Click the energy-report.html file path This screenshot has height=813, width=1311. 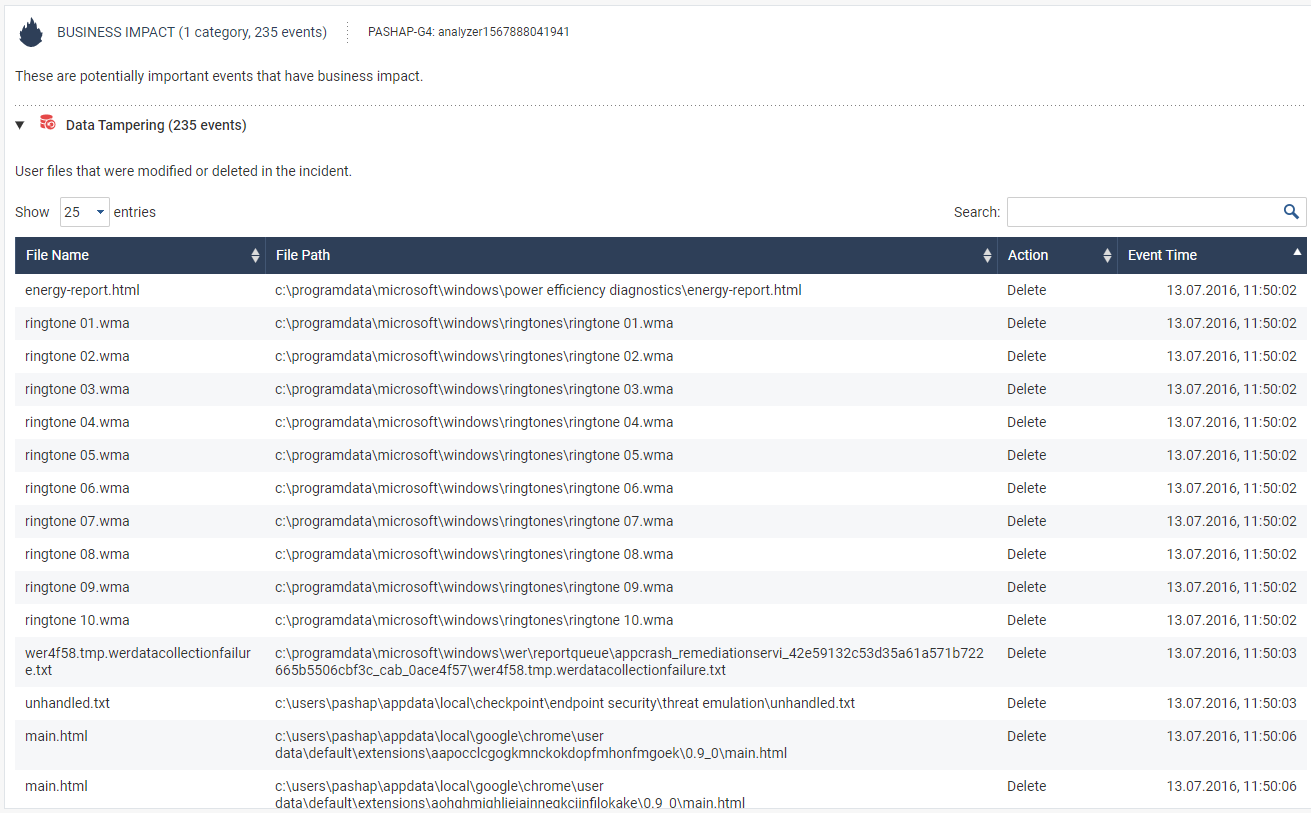coord(538,290)
